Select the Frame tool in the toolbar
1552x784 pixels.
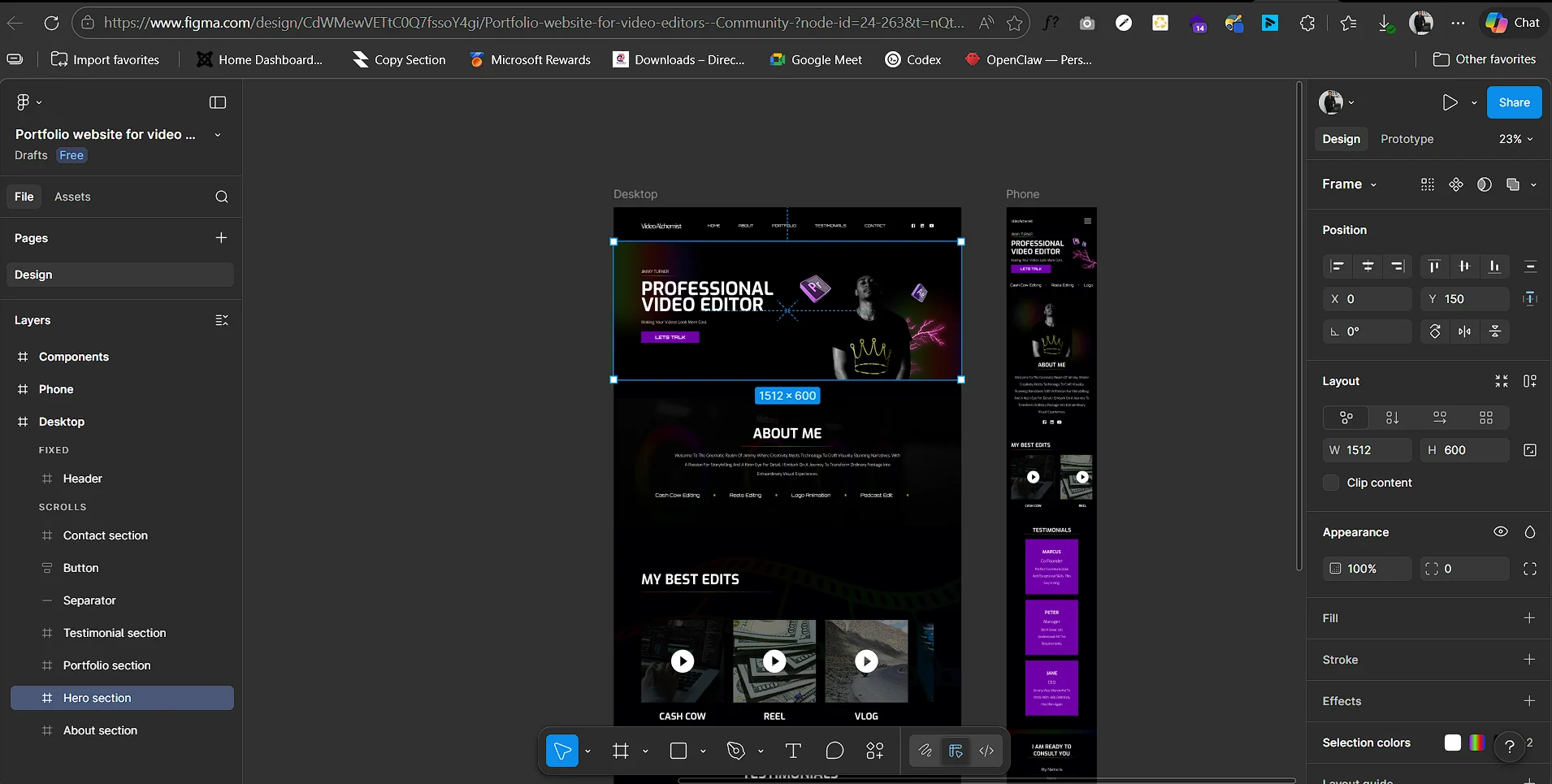622,751
